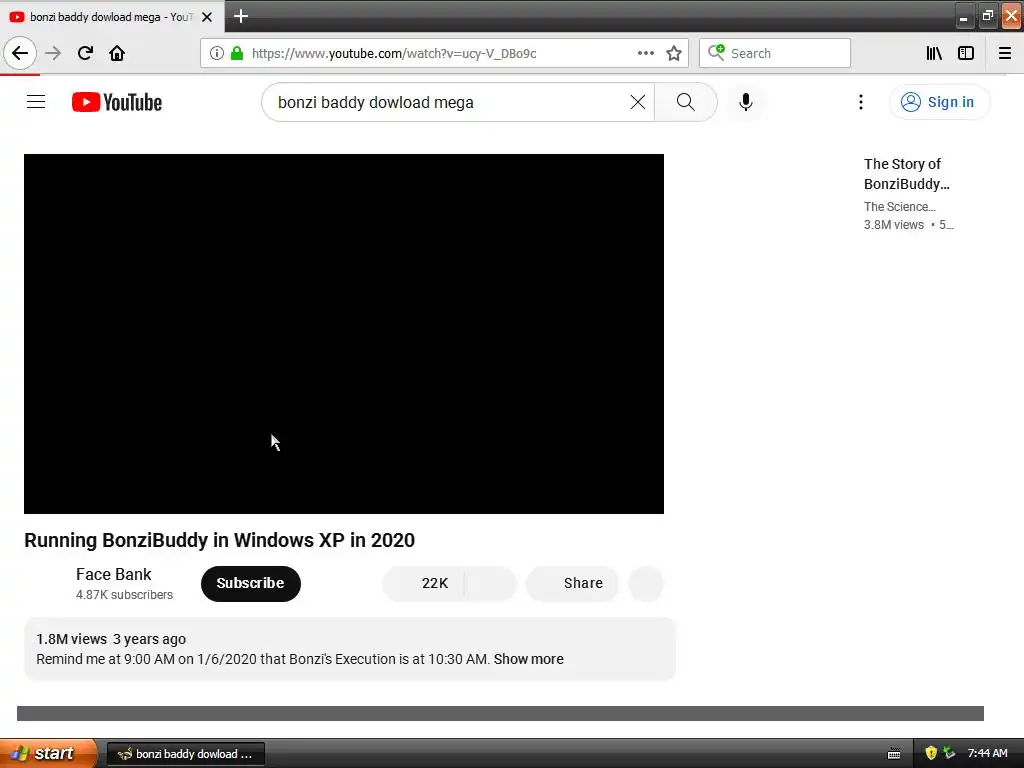Click the black video player area
The height and width of the screenshot is (768, 1024).
(x=344, y=334)
